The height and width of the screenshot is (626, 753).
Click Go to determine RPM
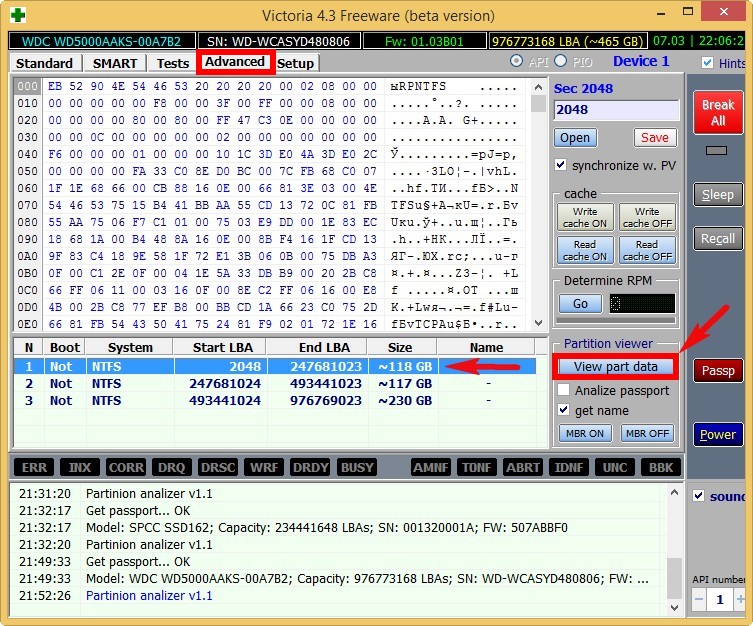pos(580,303)
